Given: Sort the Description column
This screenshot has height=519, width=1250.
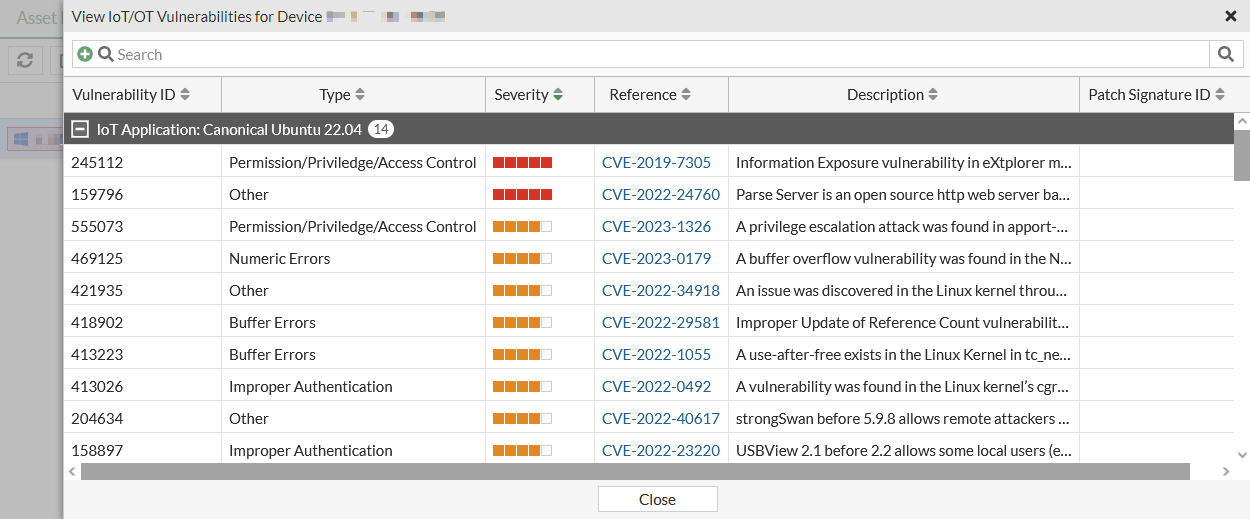Looking at the screenshot, I should point(933,95).
